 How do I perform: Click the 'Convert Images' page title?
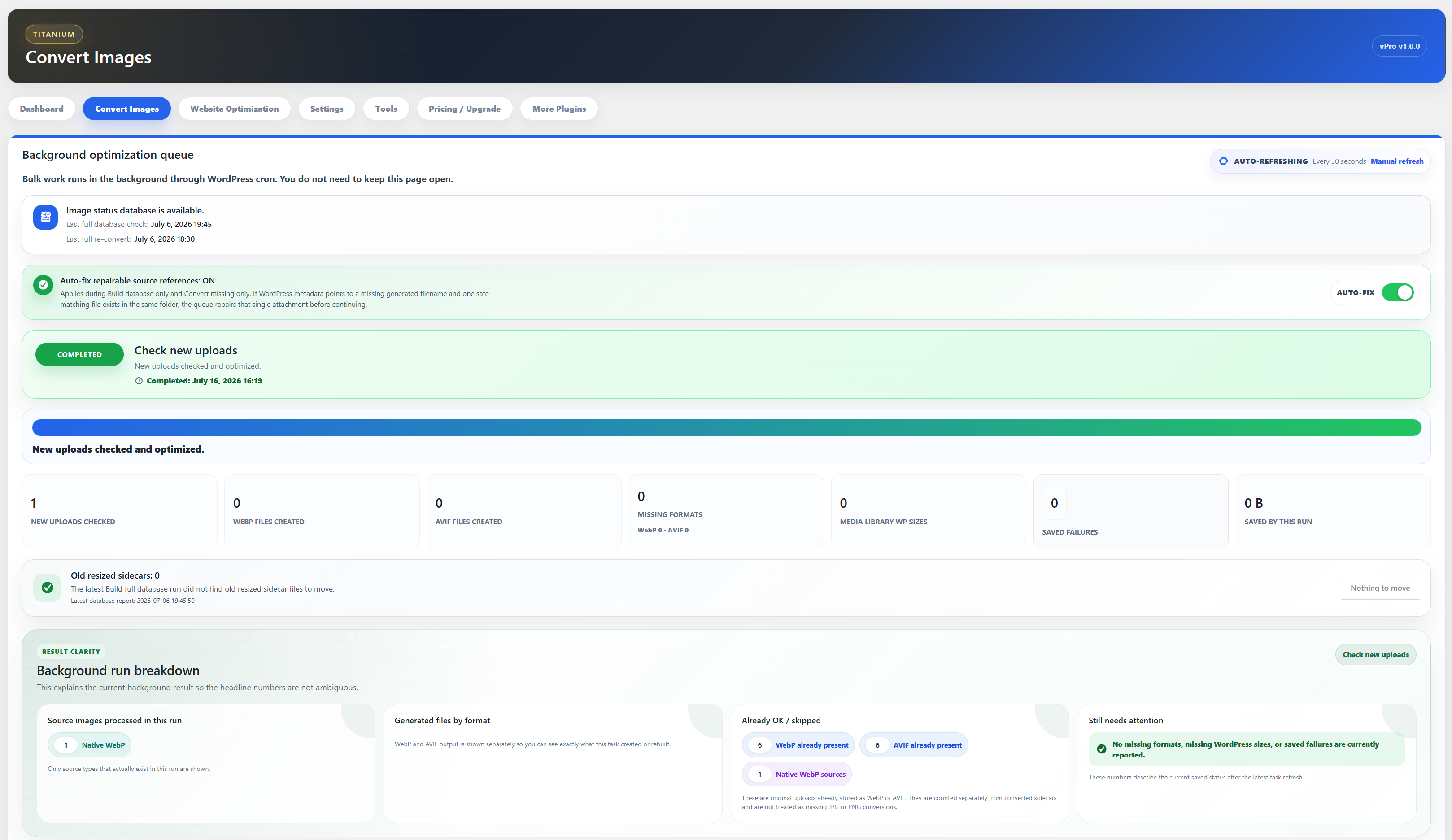point(88,57)
